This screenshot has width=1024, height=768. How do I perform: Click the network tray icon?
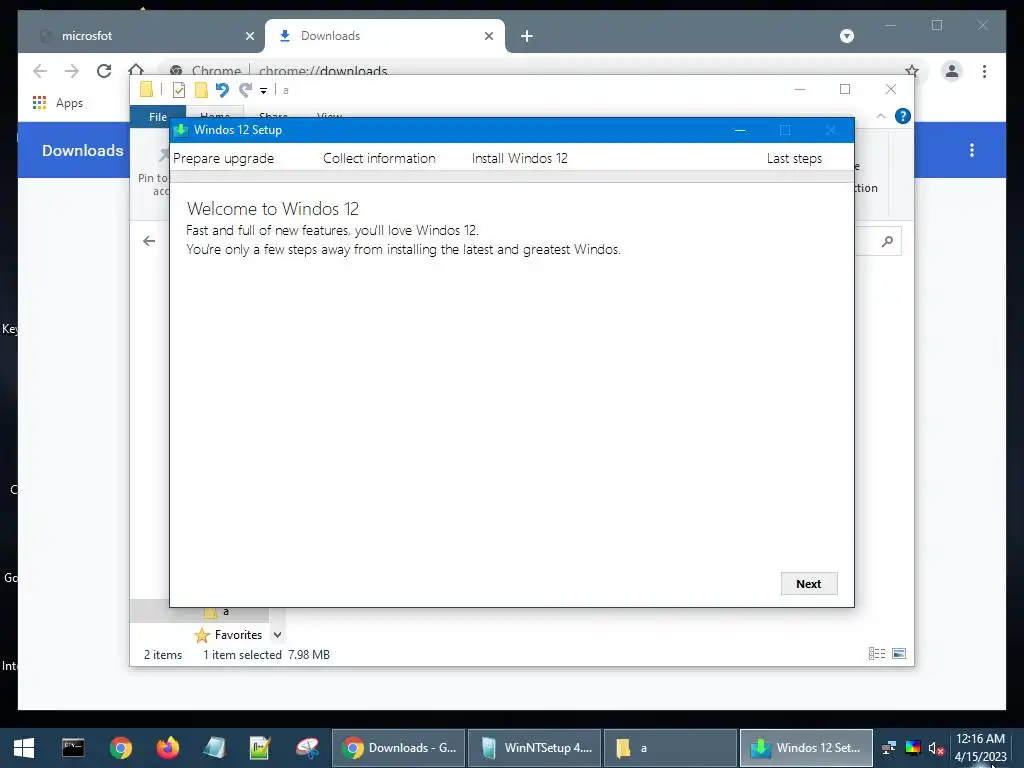889,748
